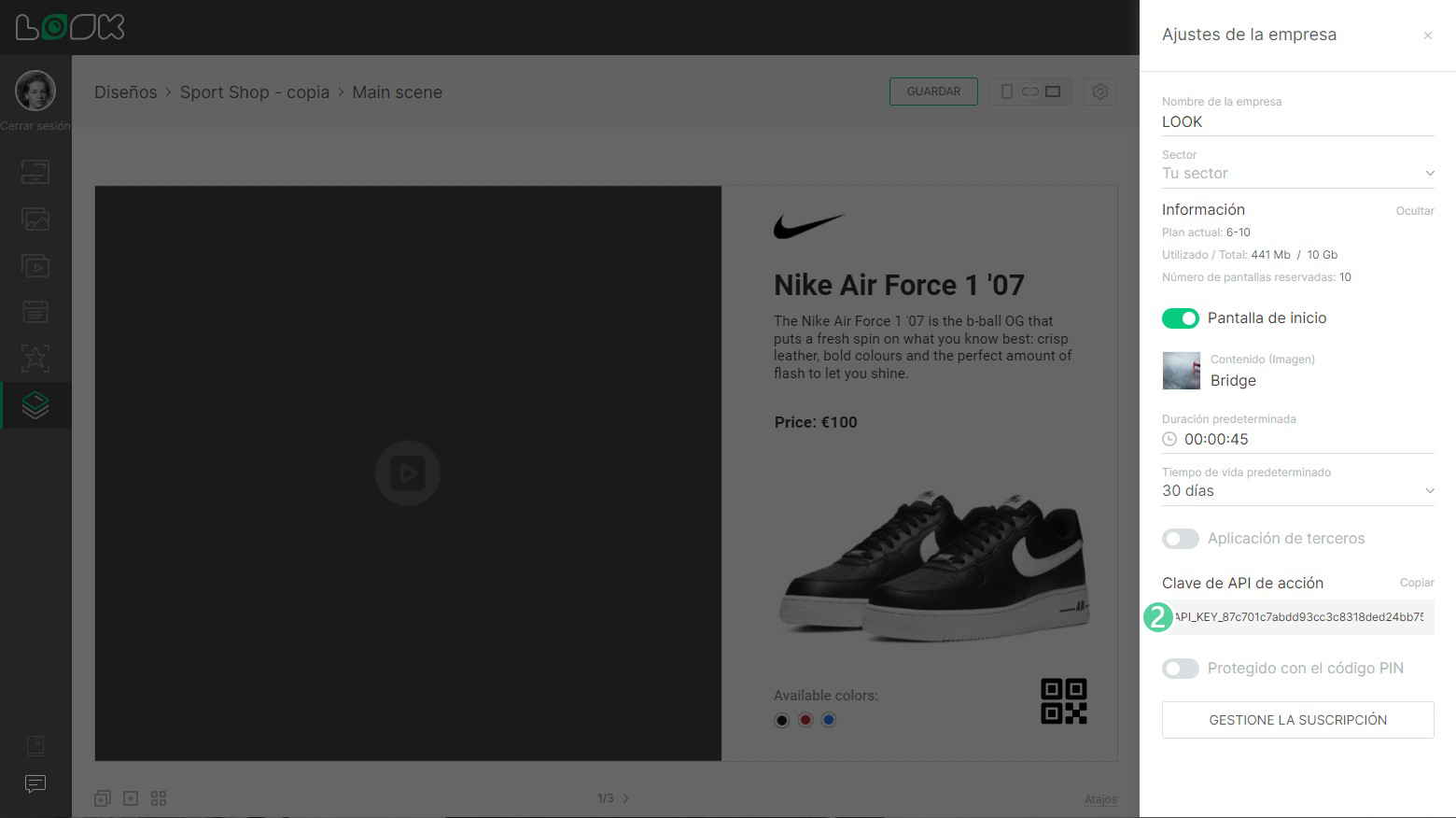Select Available colors: label
This screenshot has height=818, width=1456.
(x=826, y=696)
